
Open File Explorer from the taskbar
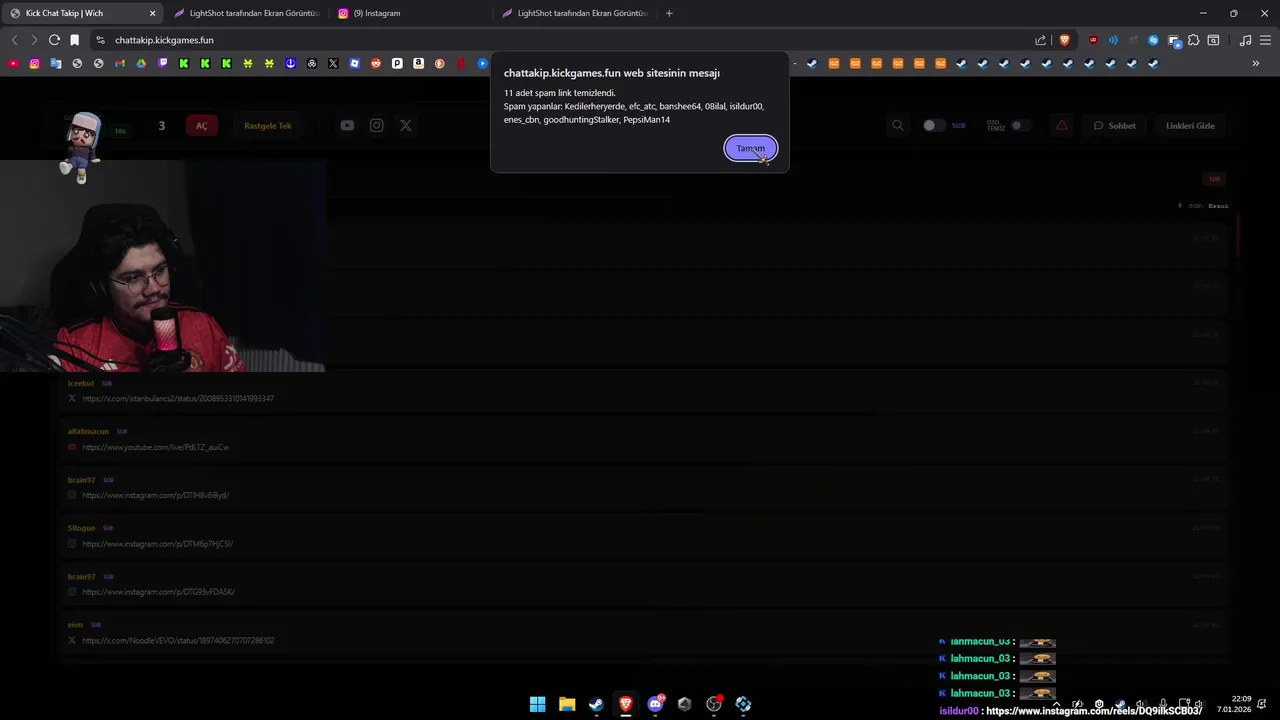click(567, 704)
